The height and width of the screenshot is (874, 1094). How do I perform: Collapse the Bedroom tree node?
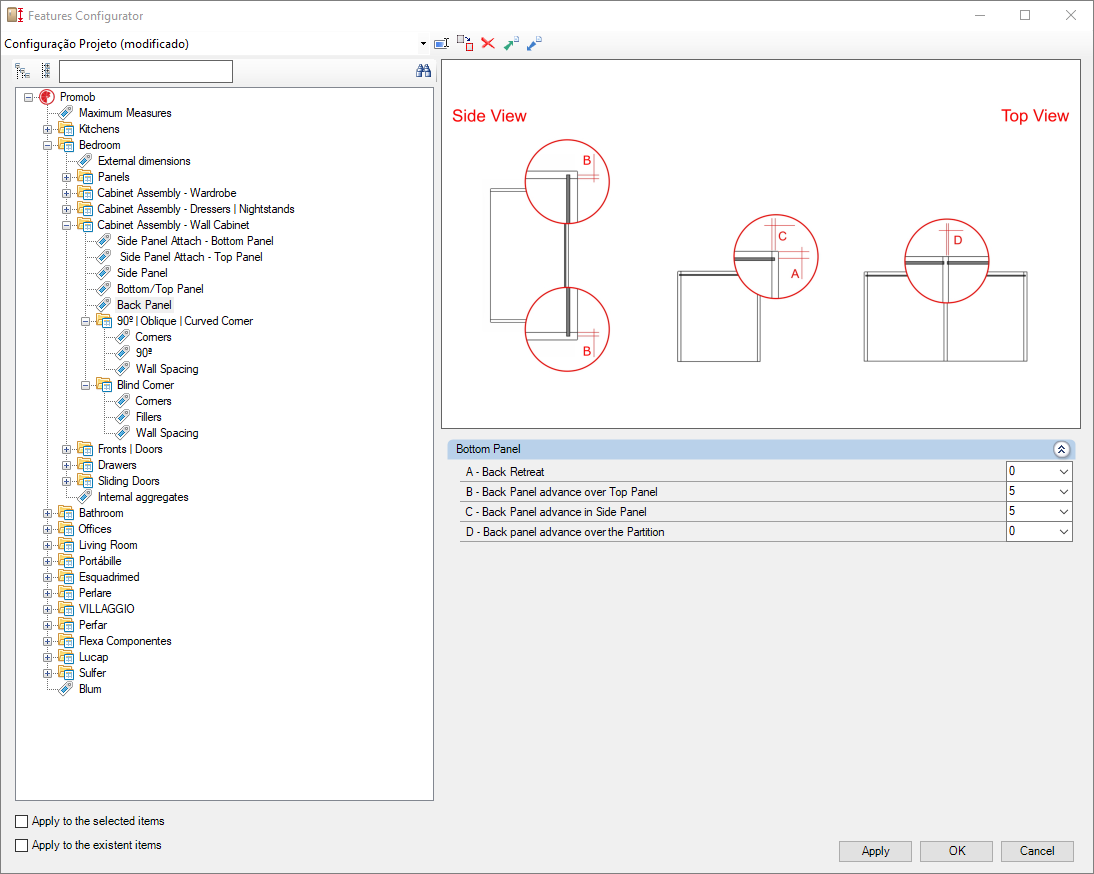pyautogui.click(x=47, y=145)
